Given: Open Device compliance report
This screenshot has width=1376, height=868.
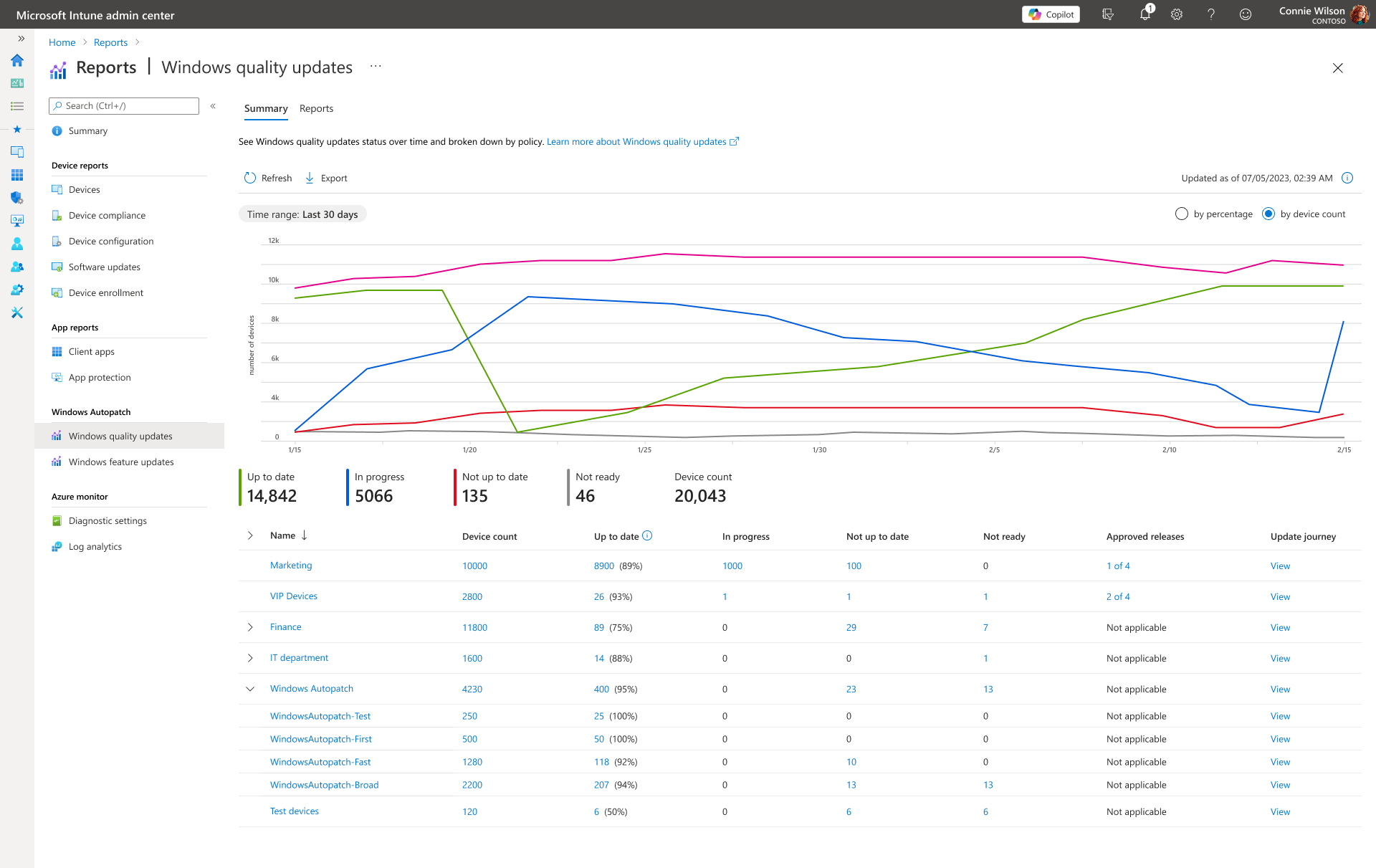Looking at the screenshot, I should (x=107, y=216).
